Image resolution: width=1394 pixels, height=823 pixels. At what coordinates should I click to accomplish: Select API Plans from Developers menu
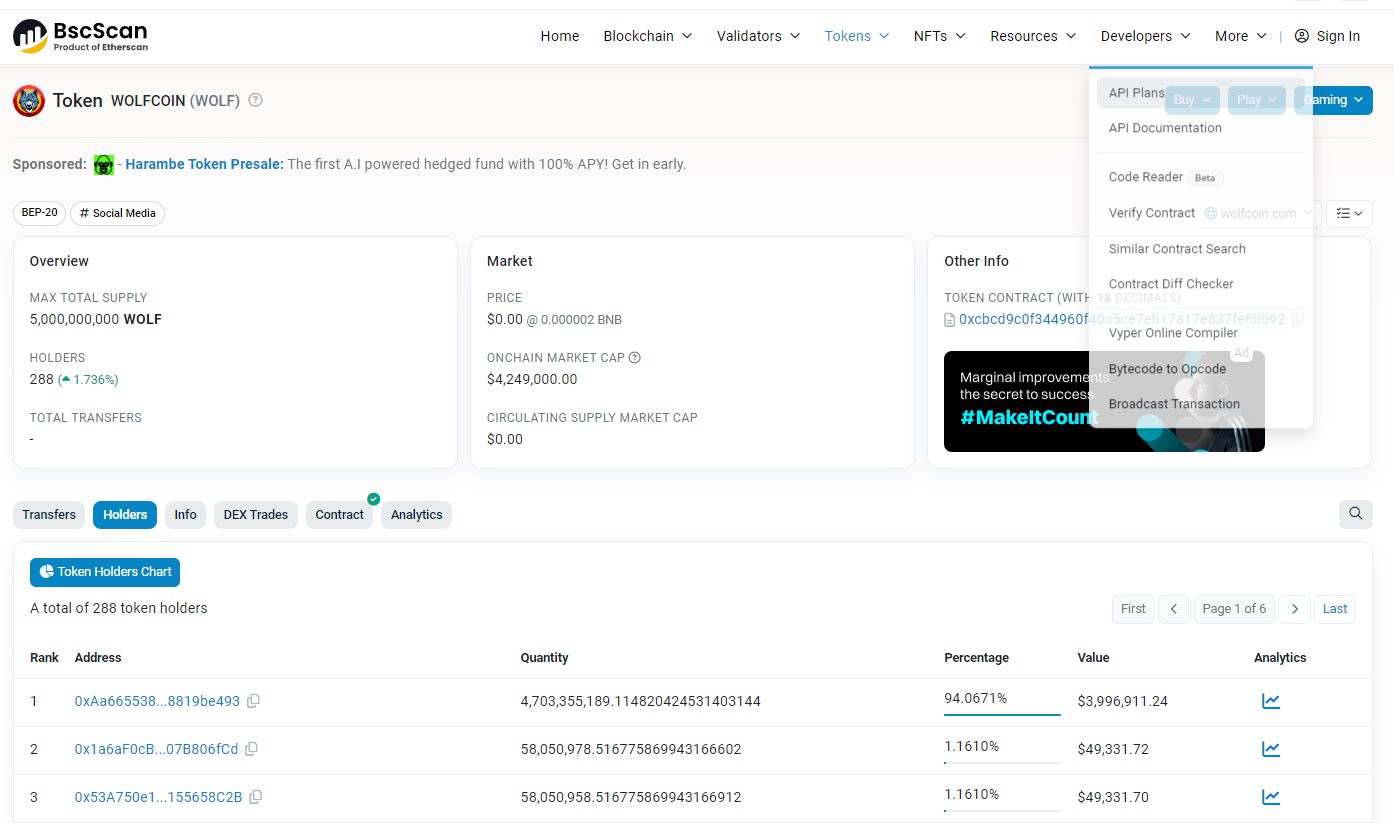1201,93
